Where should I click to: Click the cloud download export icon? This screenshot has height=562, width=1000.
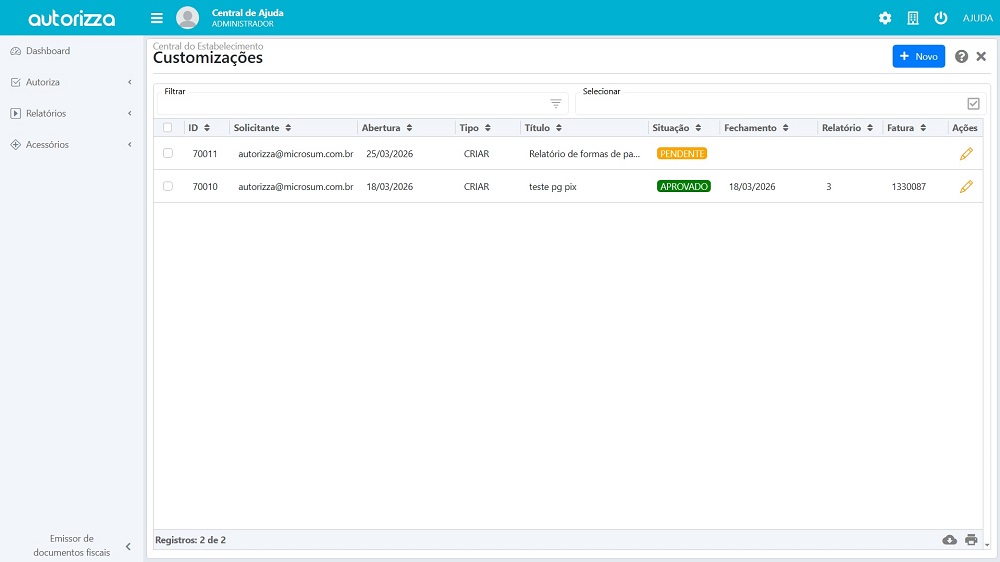(949, 540)
